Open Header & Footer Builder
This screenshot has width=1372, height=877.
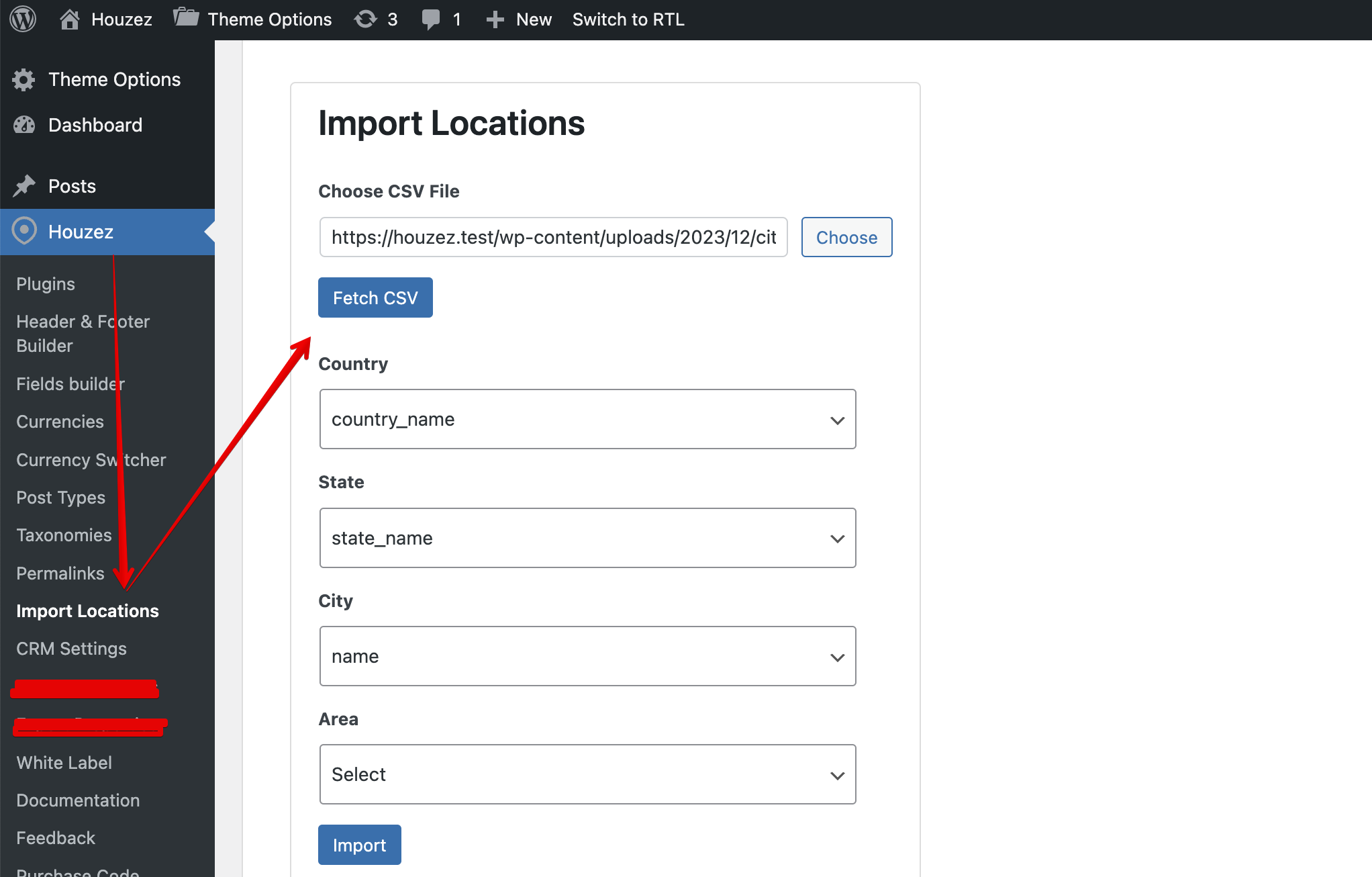83,334
